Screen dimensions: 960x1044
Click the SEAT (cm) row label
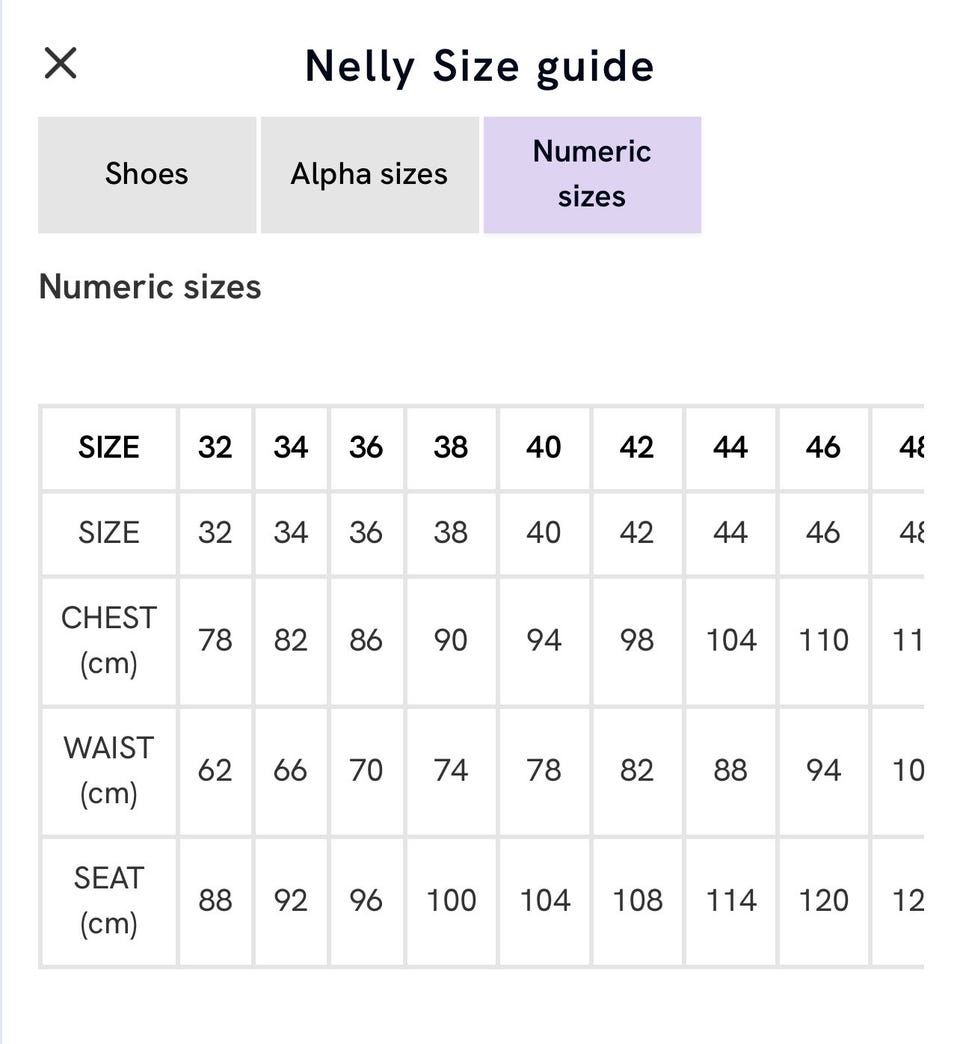[x=109, y=900]
